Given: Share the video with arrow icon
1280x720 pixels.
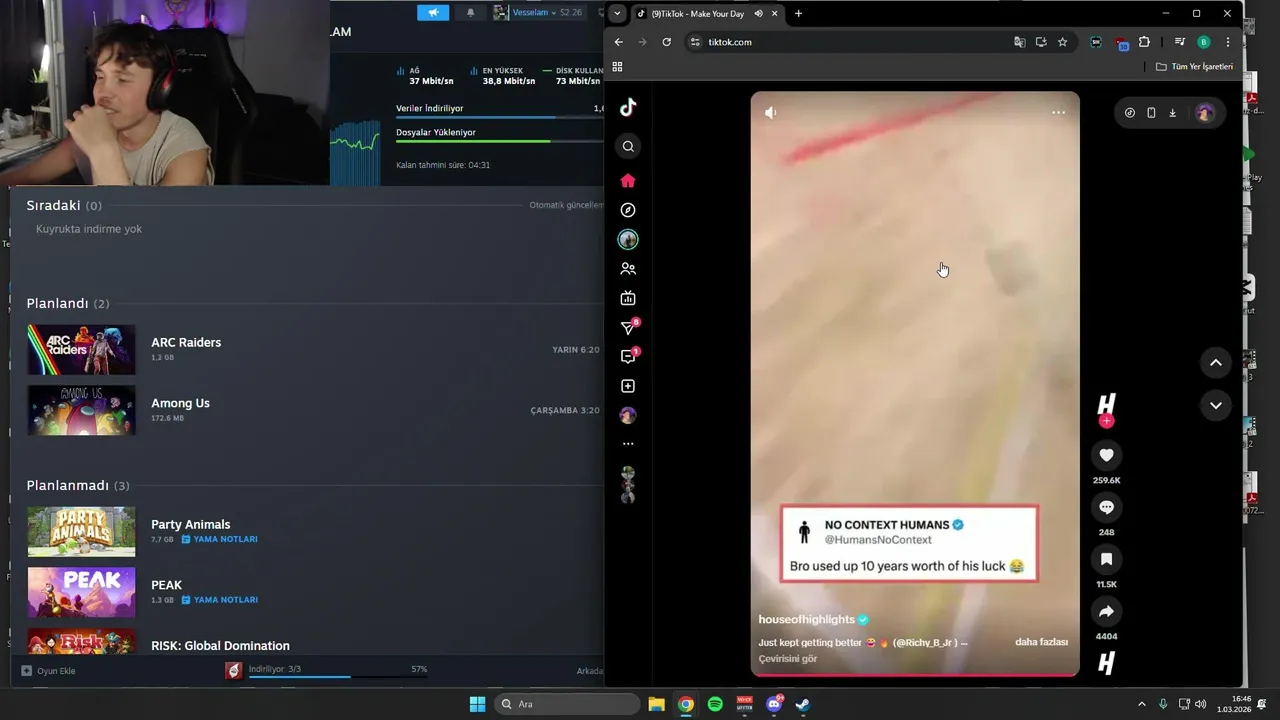Looking at the screenshot, I should [1106, 611].
